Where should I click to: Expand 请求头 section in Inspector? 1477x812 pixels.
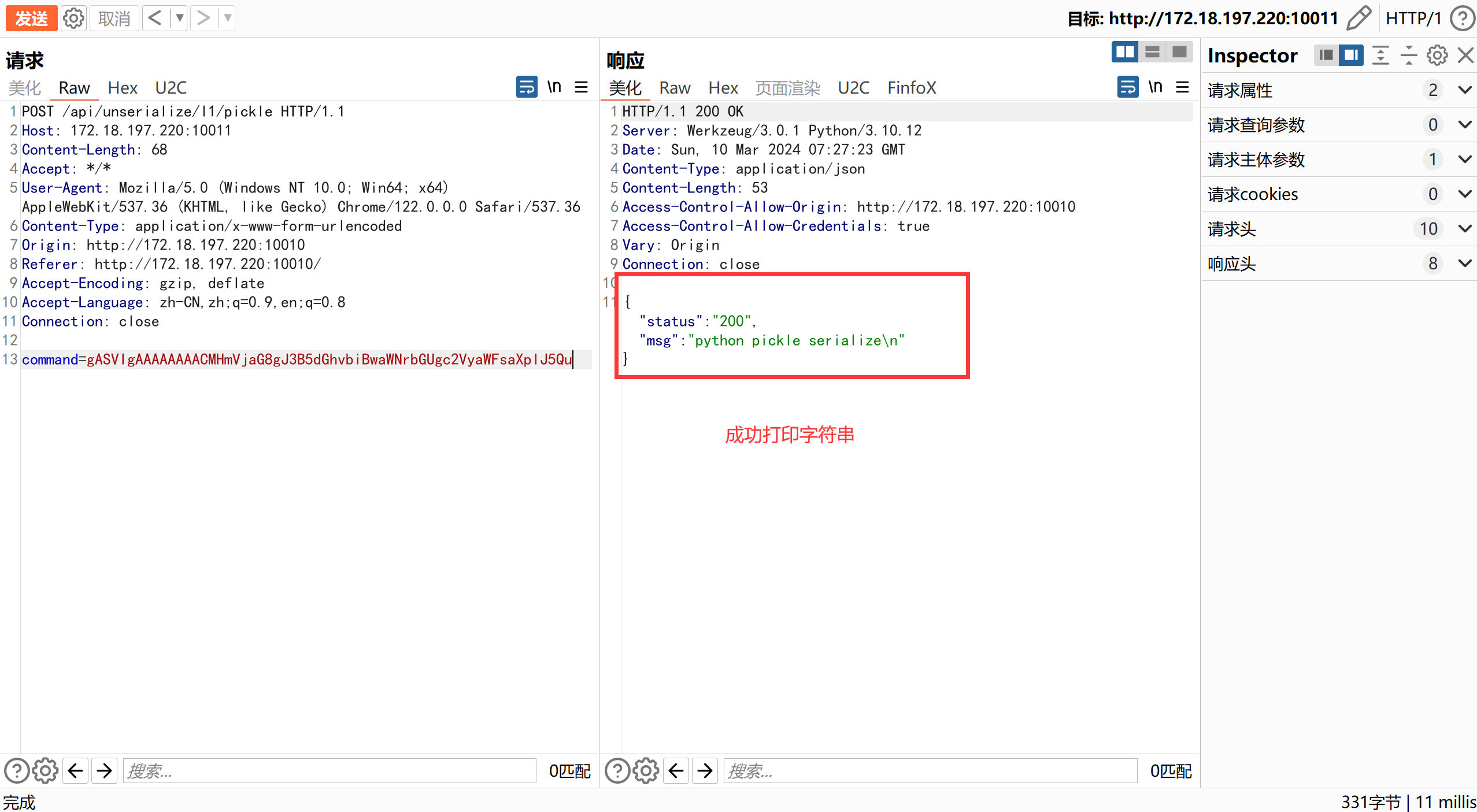pos(1464,229)
